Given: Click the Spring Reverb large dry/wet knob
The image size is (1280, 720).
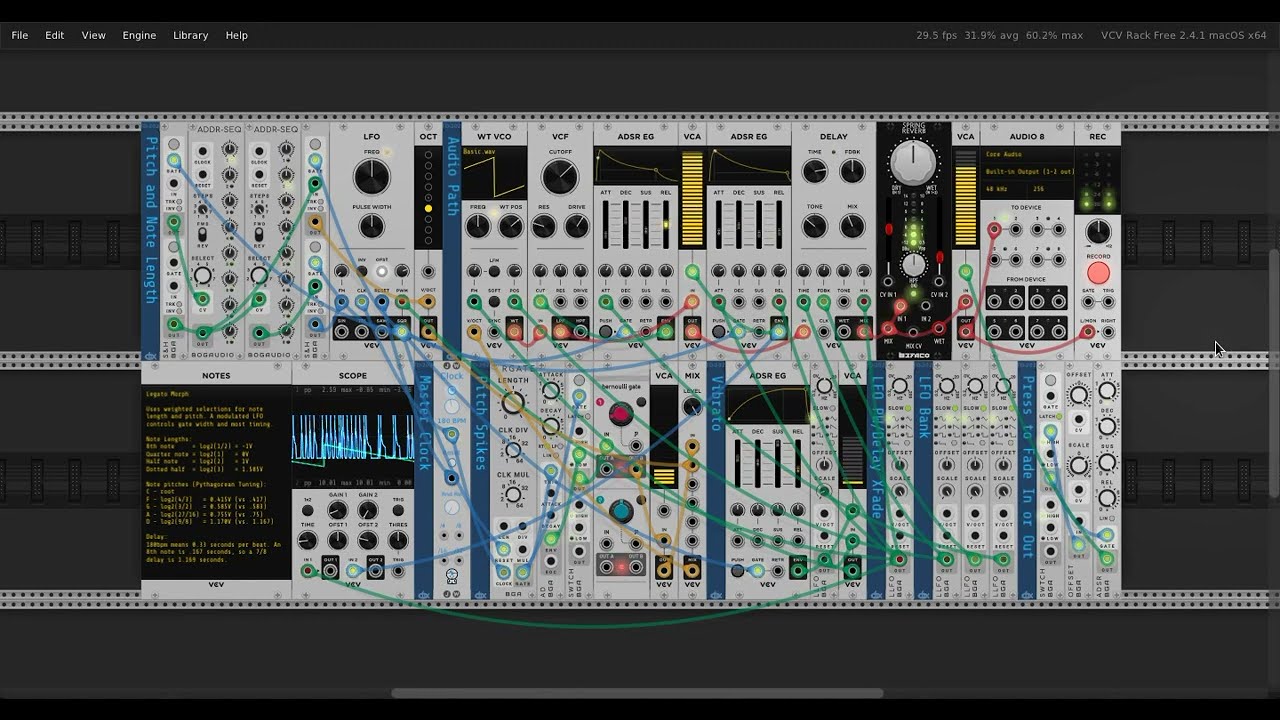Looking at the screenshot, I should (913, 162).
